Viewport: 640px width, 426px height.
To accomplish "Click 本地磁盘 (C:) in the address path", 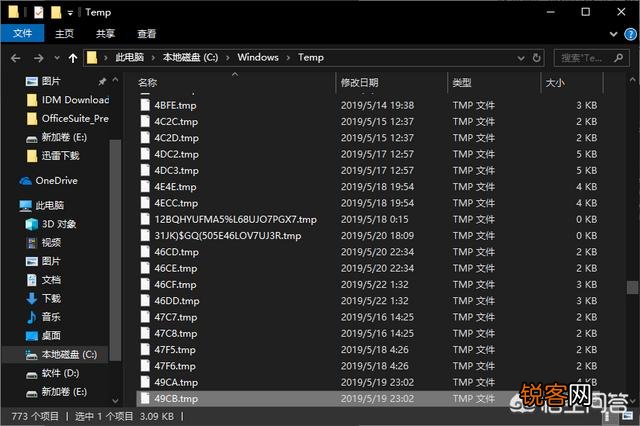I will [x=190, y=58].
